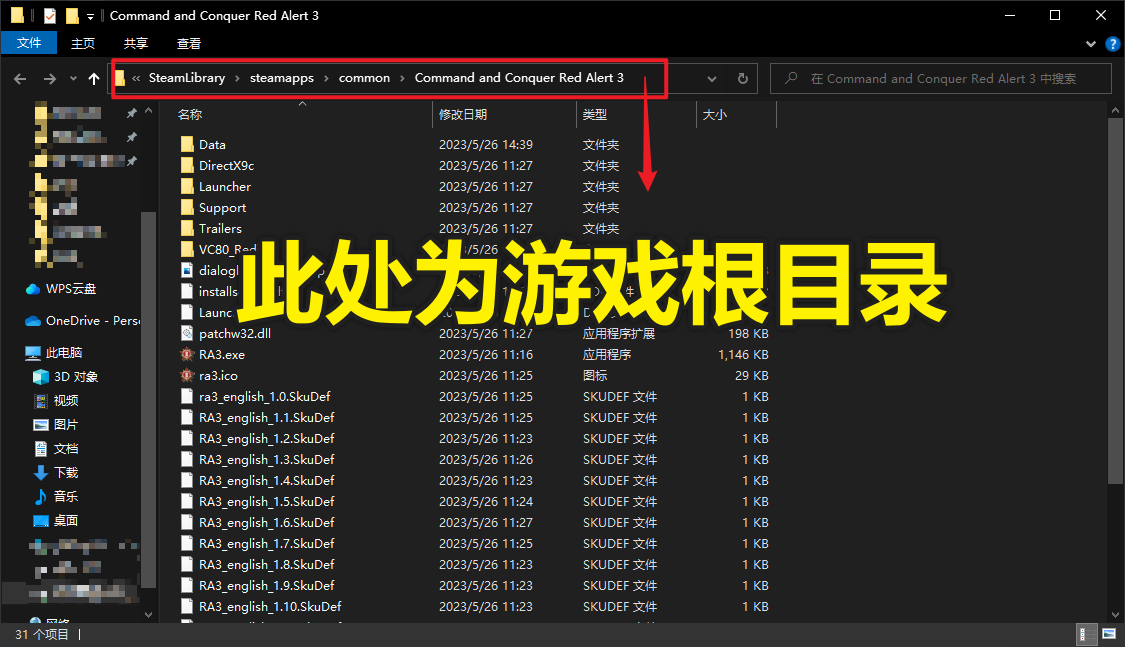This screenshot has width=1125, height=647.
Task: Click the navigation pane scrollbar
Action: click(149, 398)
